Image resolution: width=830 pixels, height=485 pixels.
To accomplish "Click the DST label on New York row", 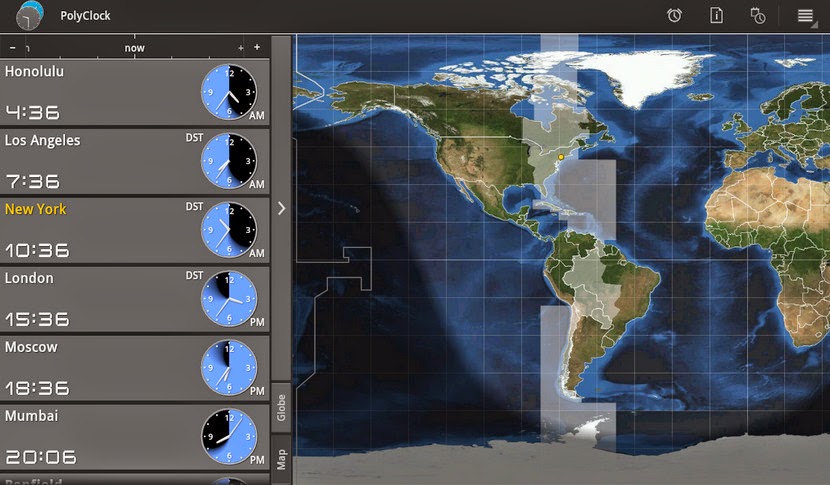I will click(194, 206).
